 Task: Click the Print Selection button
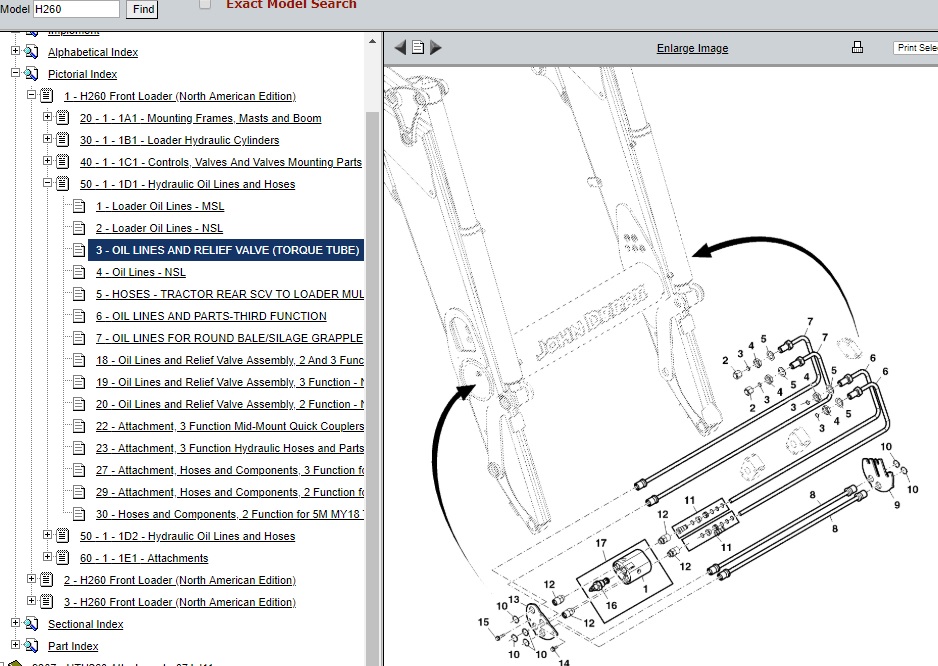[x=915, y=48]
